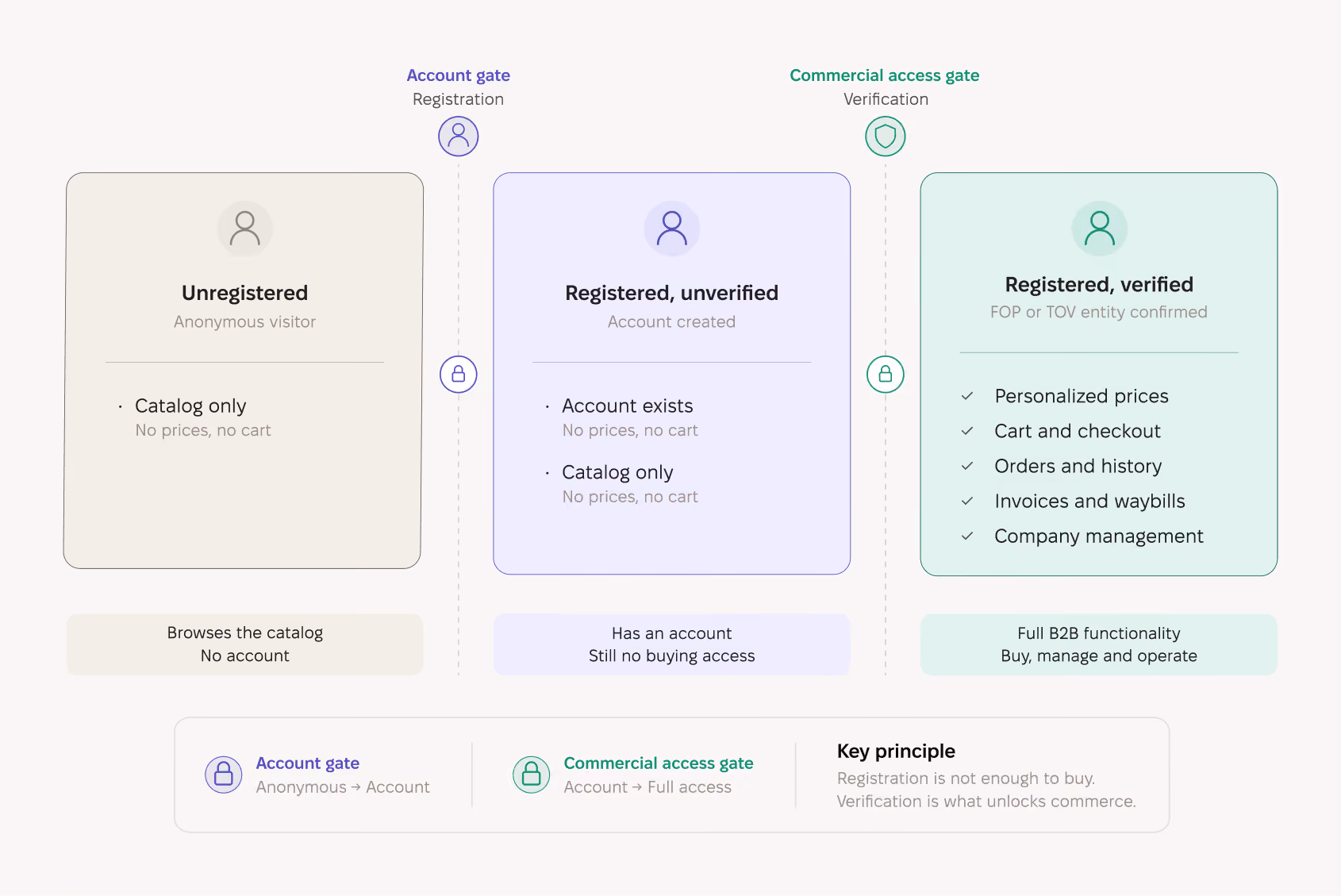The height and width of the screenshot is (896, 1341).
Task: Click the 'Invoices and waybills' item
Action: [x=1089, y=501]
